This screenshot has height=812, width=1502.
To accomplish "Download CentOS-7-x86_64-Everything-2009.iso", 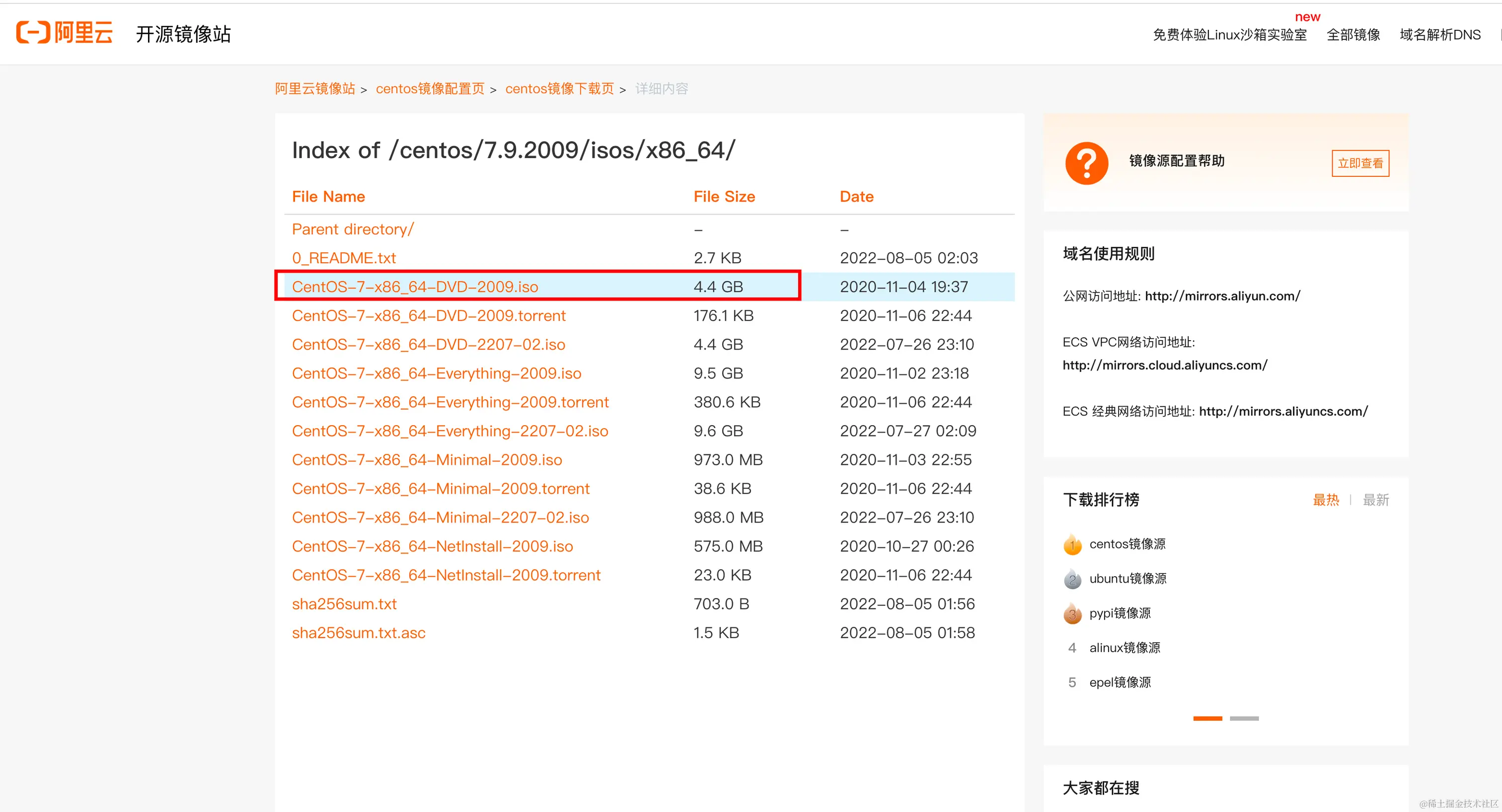I will pos(436,373).
